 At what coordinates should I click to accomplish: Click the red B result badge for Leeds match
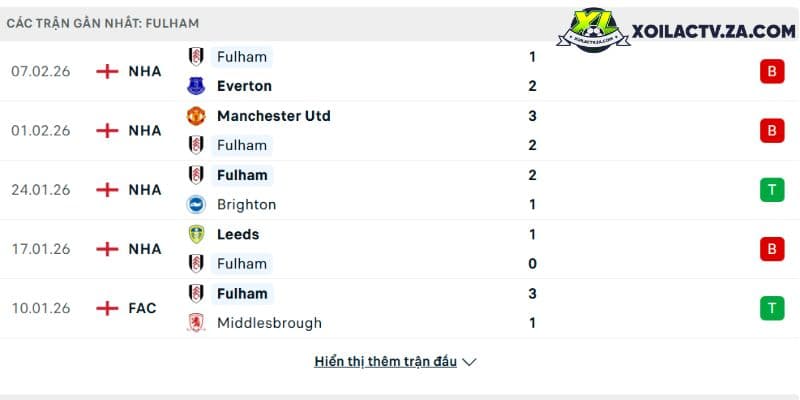772,249
